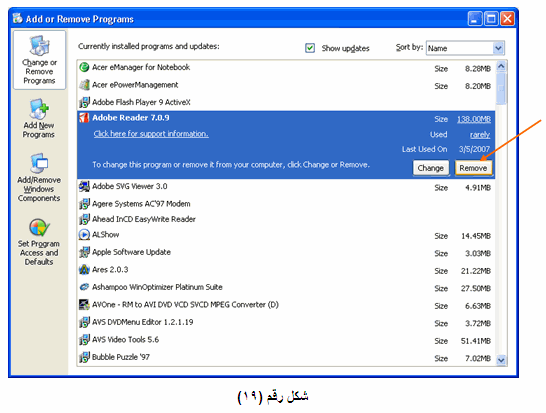Screen dimensions: 546x413
Task: Click the program list scrollbar thumb
Action: tap(501, 88)
